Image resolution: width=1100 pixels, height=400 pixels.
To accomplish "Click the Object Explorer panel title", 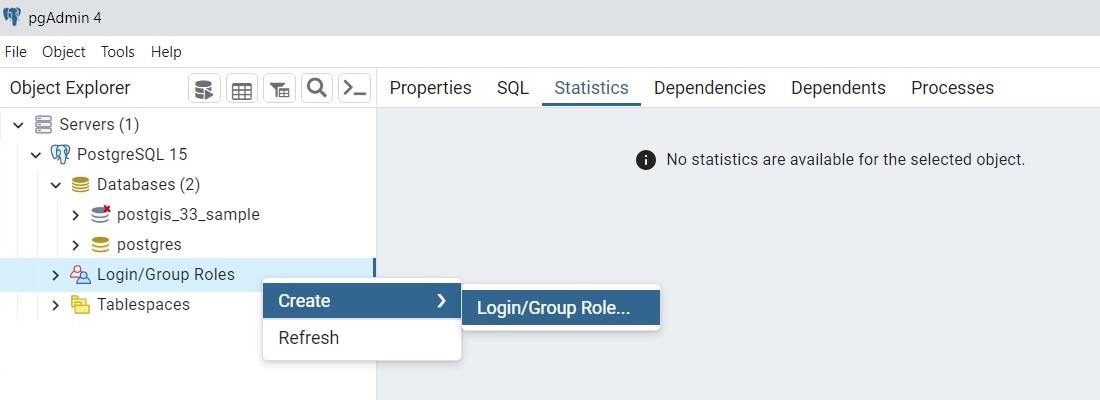I will point(70,88).
